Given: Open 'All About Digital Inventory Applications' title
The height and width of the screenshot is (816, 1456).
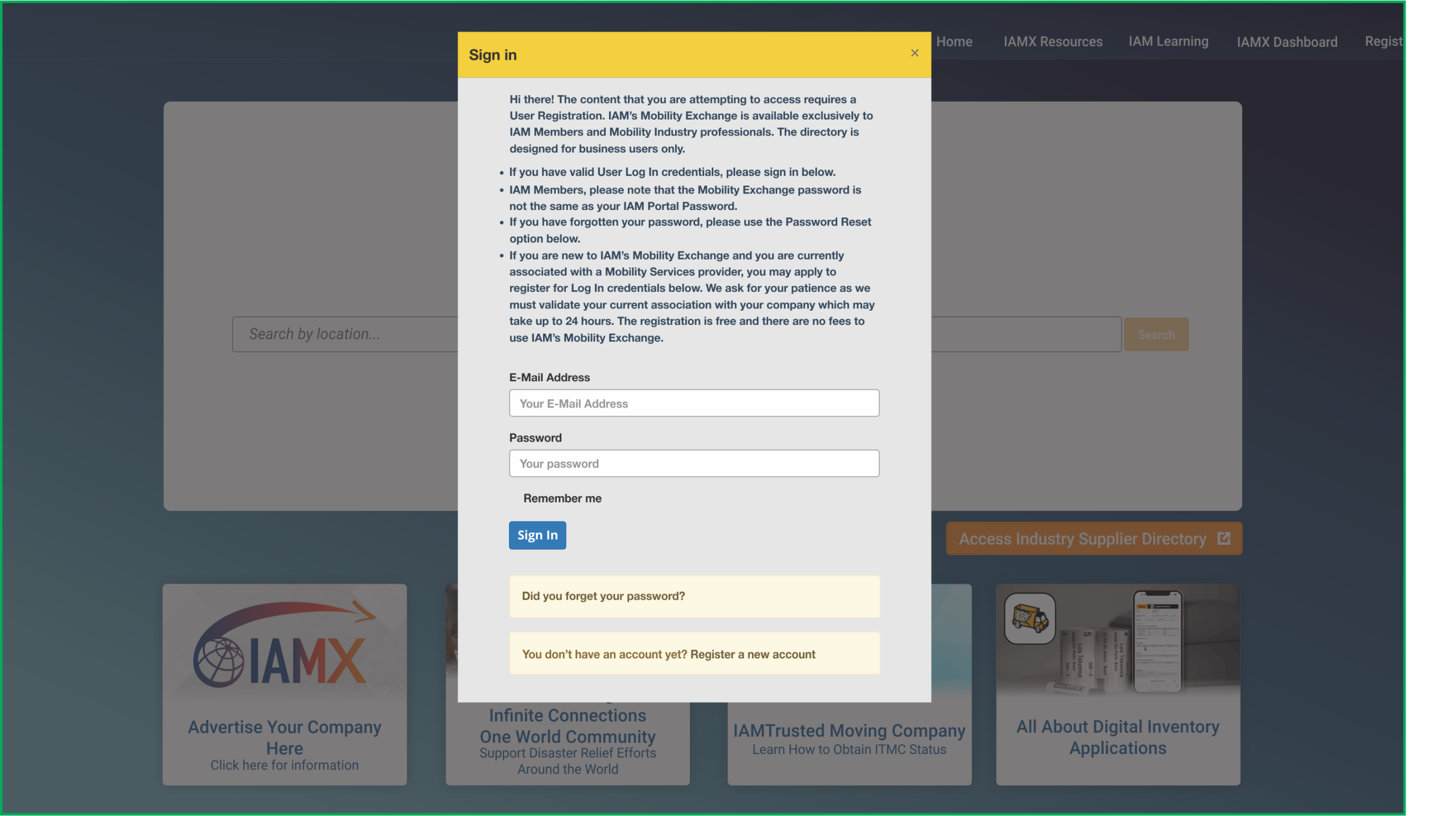Looking at the screenshot, I should click(1117, 737).
